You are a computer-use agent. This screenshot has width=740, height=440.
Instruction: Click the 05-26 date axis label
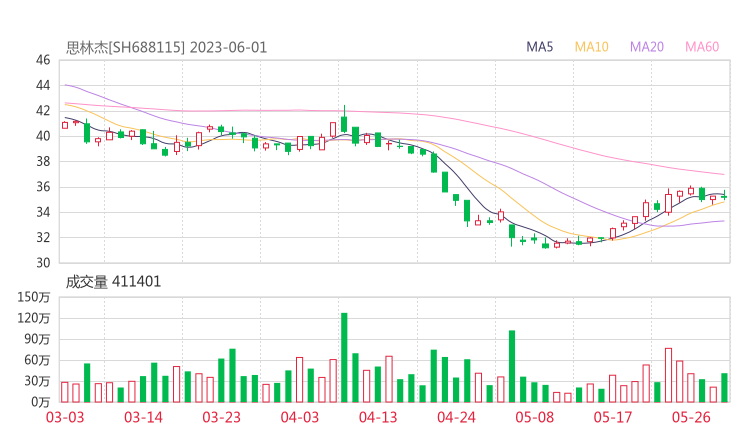[x=691, y=417]
